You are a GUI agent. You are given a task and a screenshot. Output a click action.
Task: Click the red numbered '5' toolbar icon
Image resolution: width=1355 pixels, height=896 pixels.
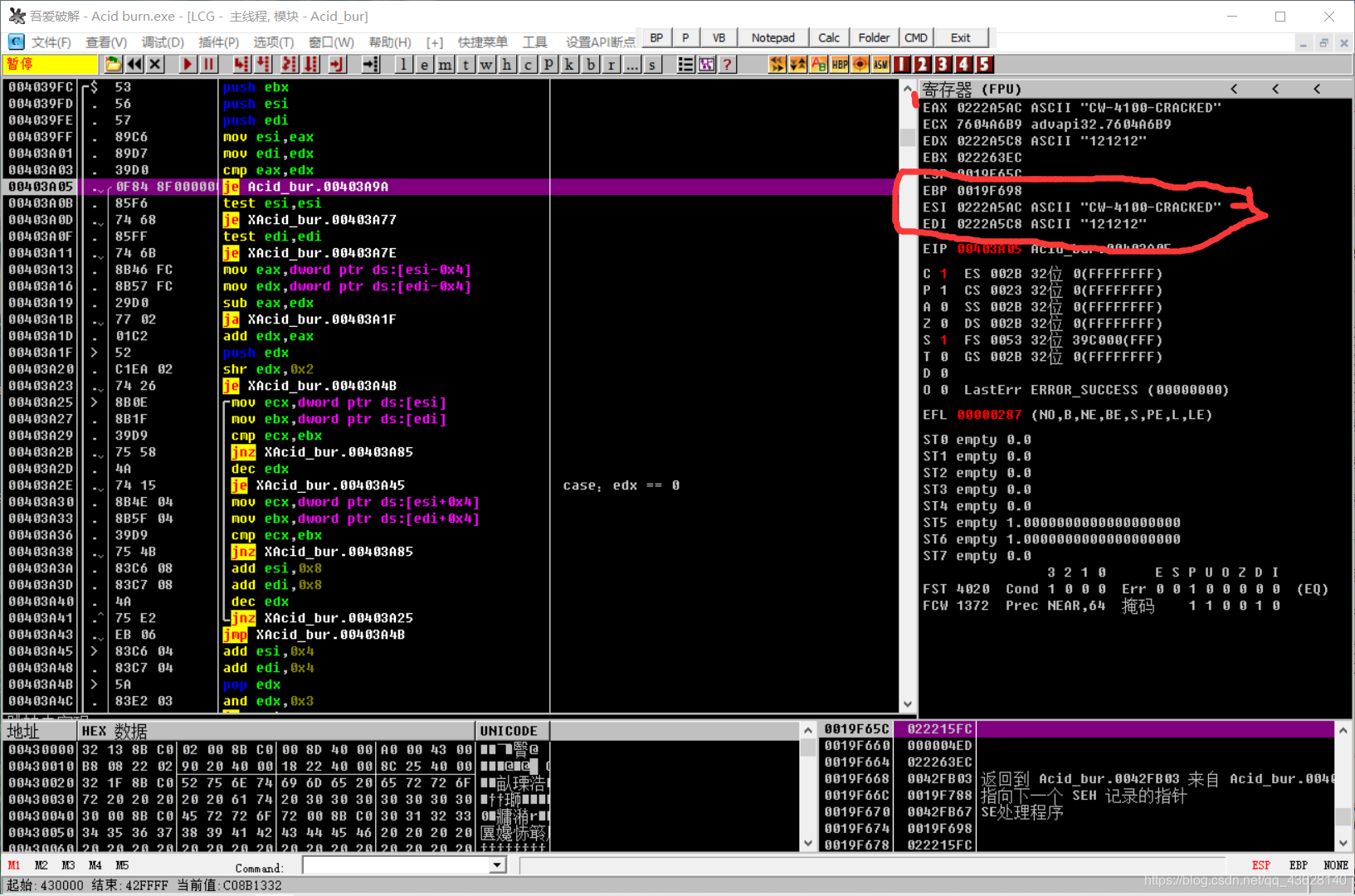(x=984, y=64)
